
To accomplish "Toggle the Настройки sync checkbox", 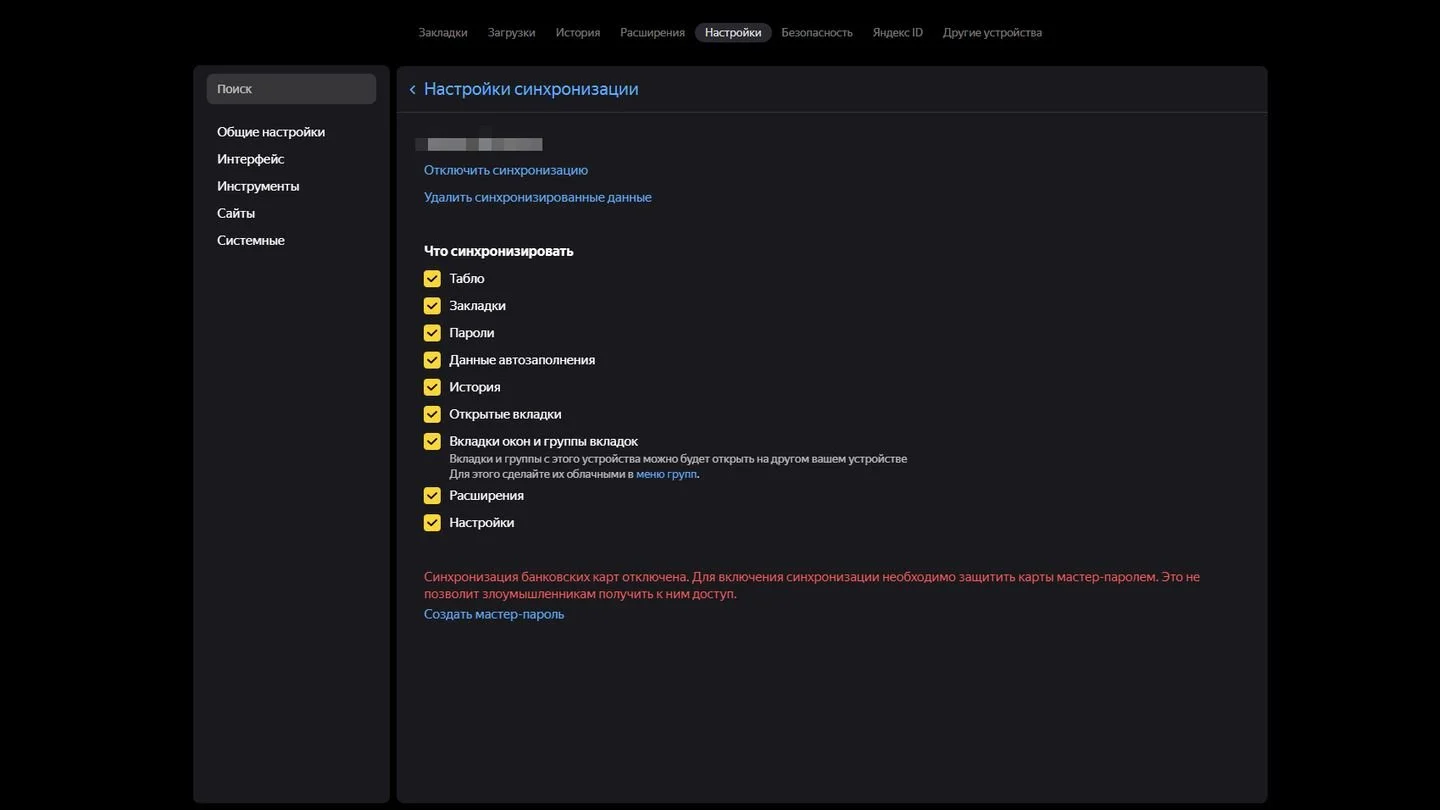I will (x=432, y=522).
